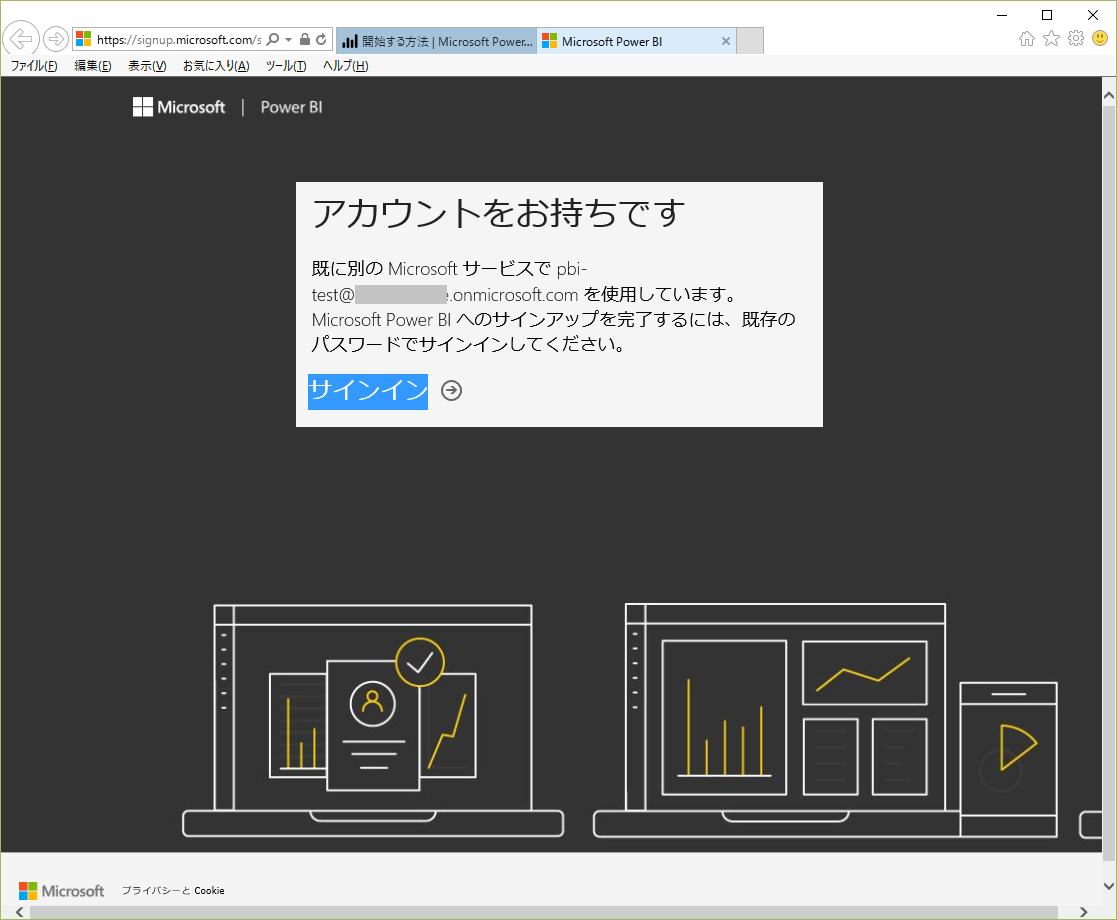
Task: Open the プライバシーと Cookie link
Action: tap(173, 891)
